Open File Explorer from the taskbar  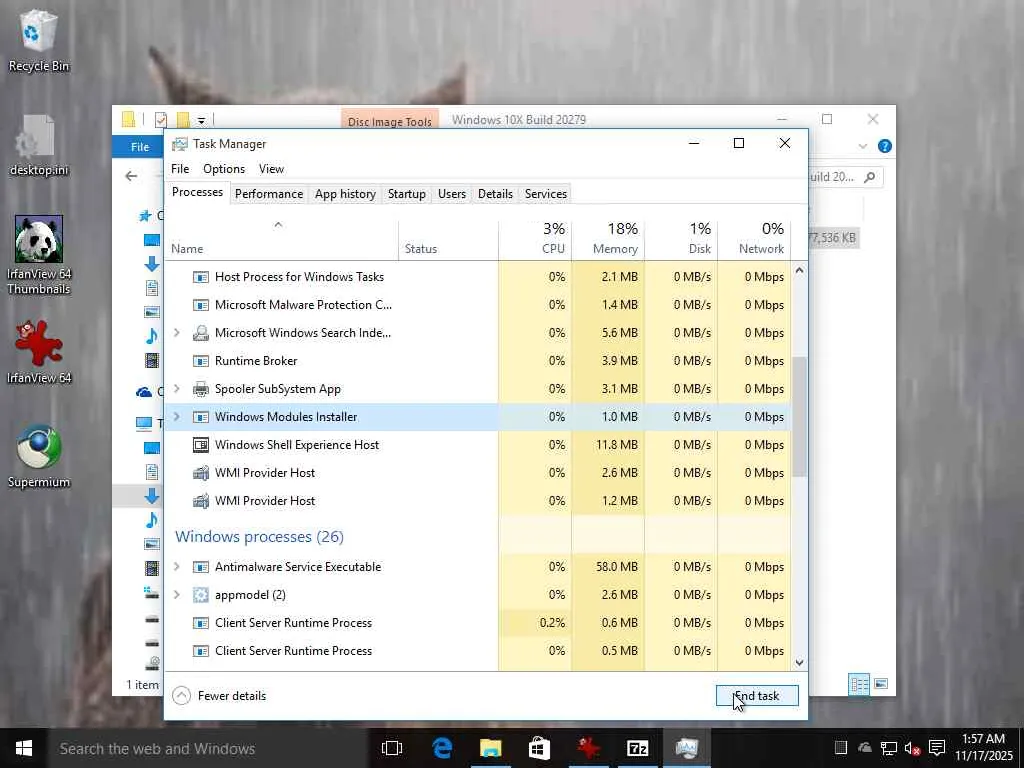pos(490,748)
